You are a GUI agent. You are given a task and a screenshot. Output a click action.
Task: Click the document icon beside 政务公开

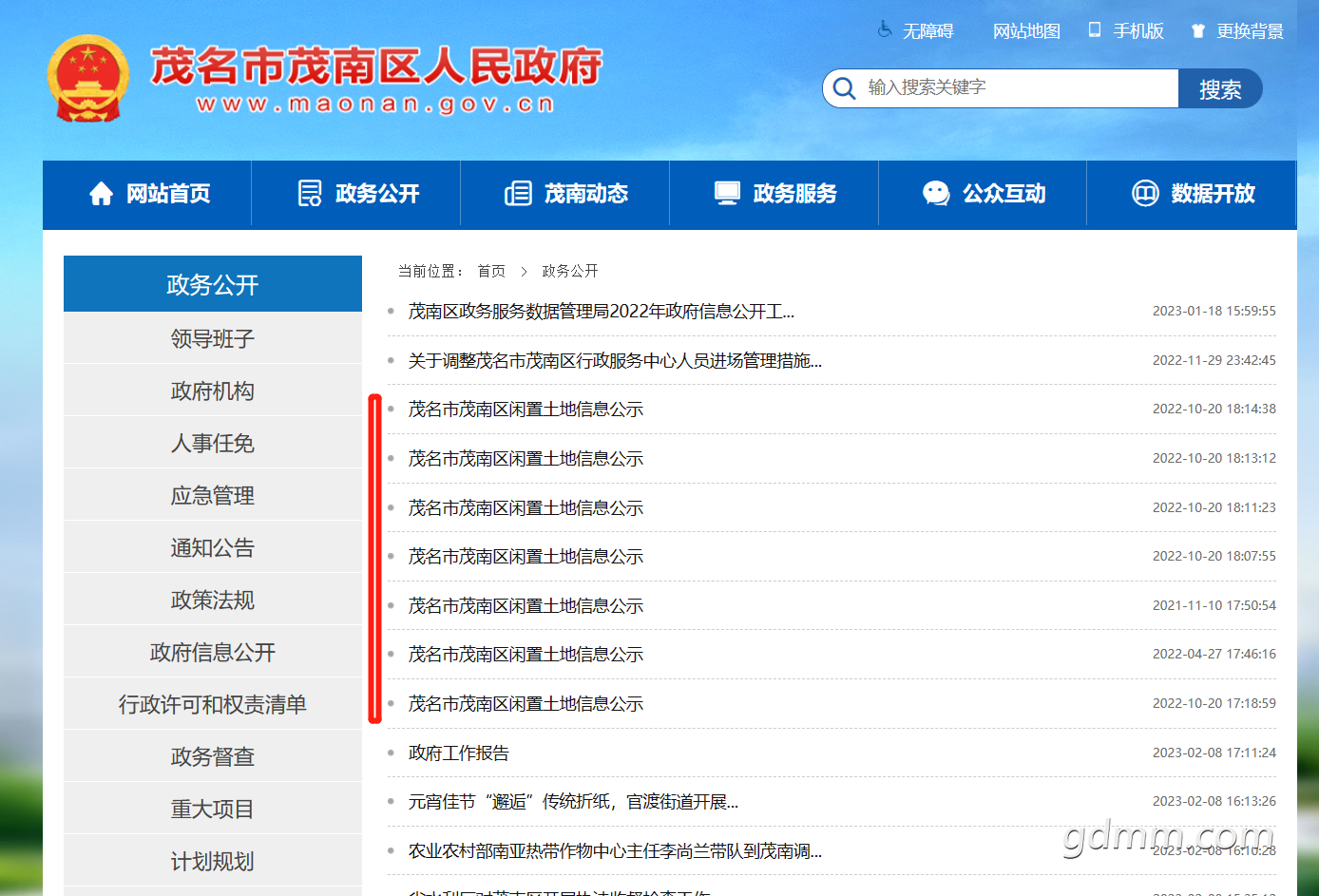click(310, 194)
